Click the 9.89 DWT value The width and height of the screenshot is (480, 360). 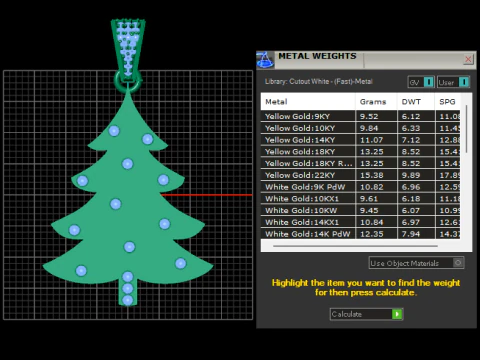click(411, 175)
